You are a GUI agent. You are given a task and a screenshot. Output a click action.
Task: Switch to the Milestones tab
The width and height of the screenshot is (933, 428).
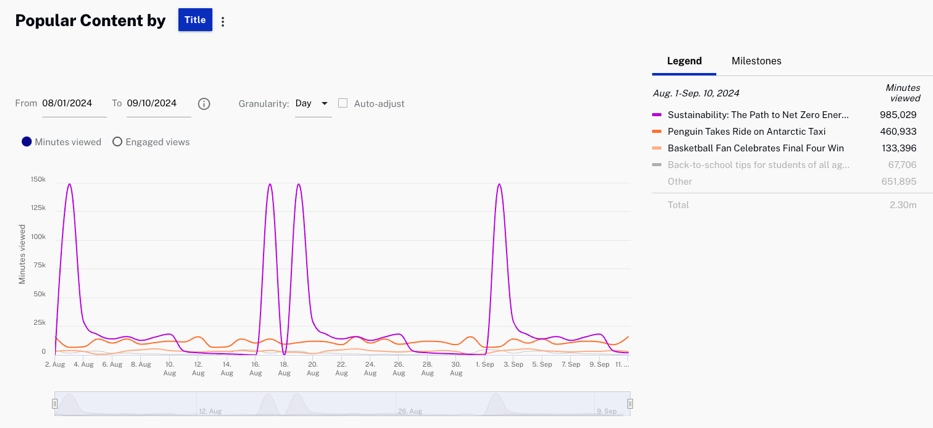[x=756, y=61]
